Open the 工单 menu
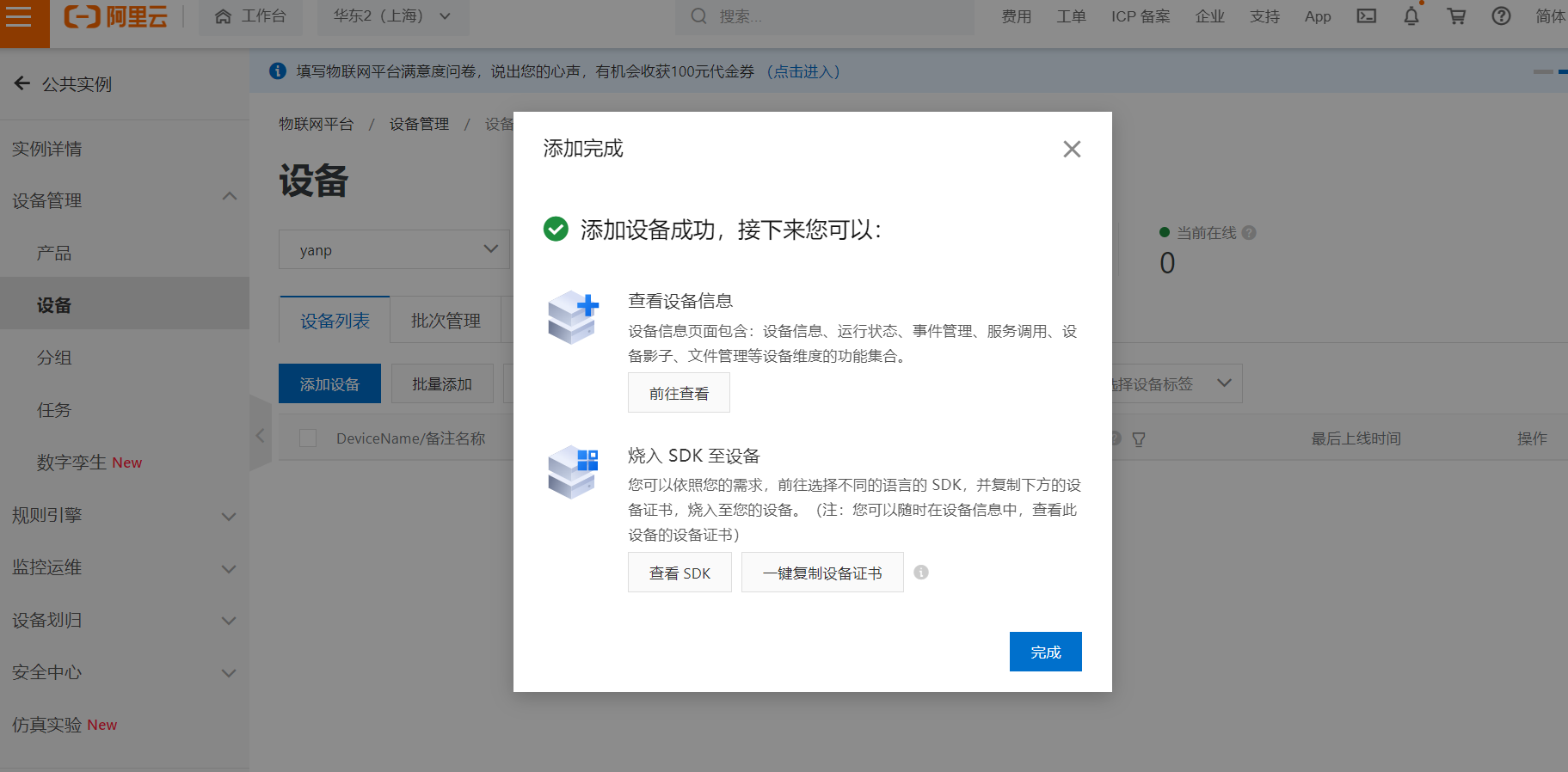The width and height of the screenshot is (1568, 772). [1071, 16]
